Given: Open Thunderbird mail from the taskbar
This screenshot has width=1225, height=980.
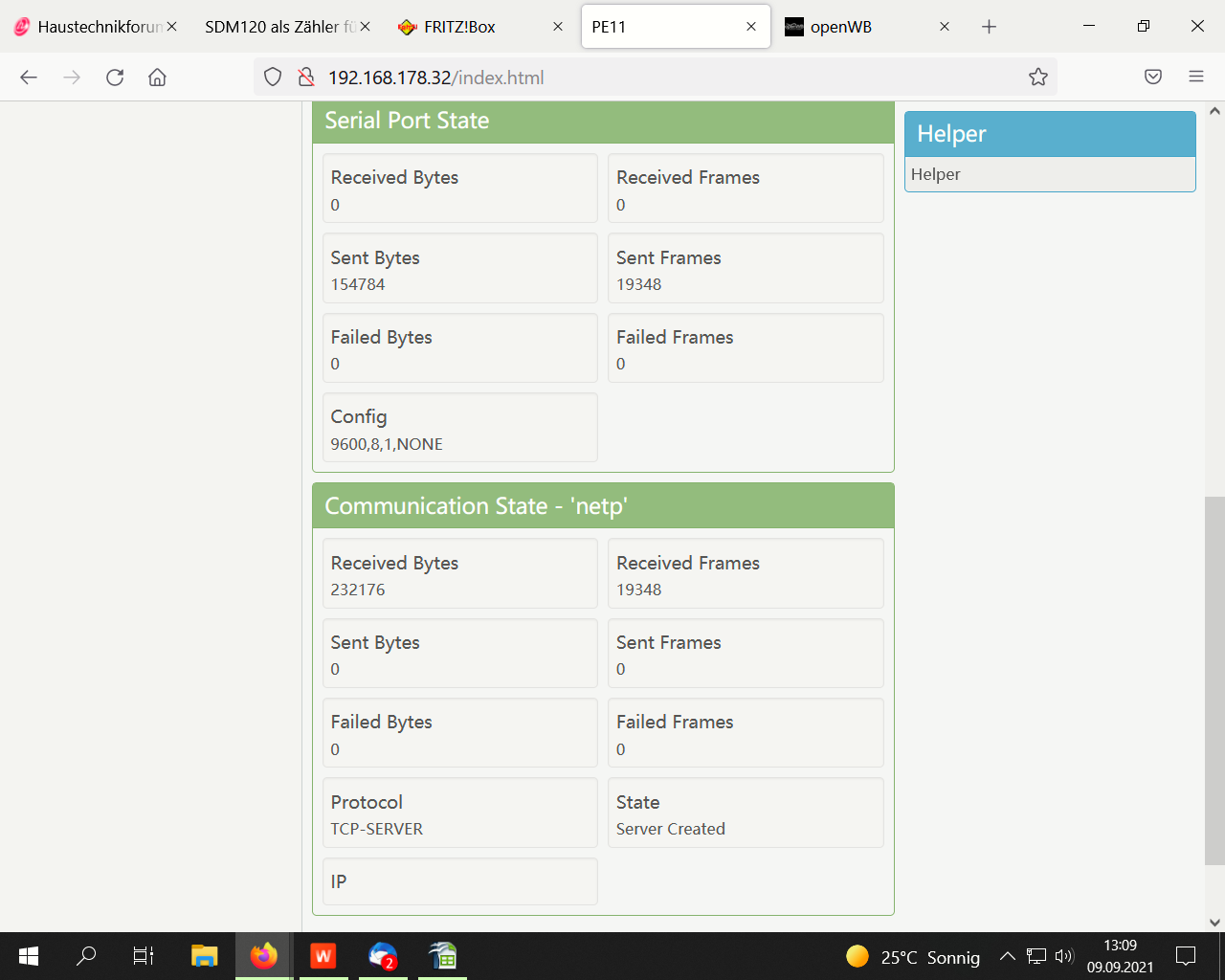Looking at the screenshot, I should click(383, 956).
